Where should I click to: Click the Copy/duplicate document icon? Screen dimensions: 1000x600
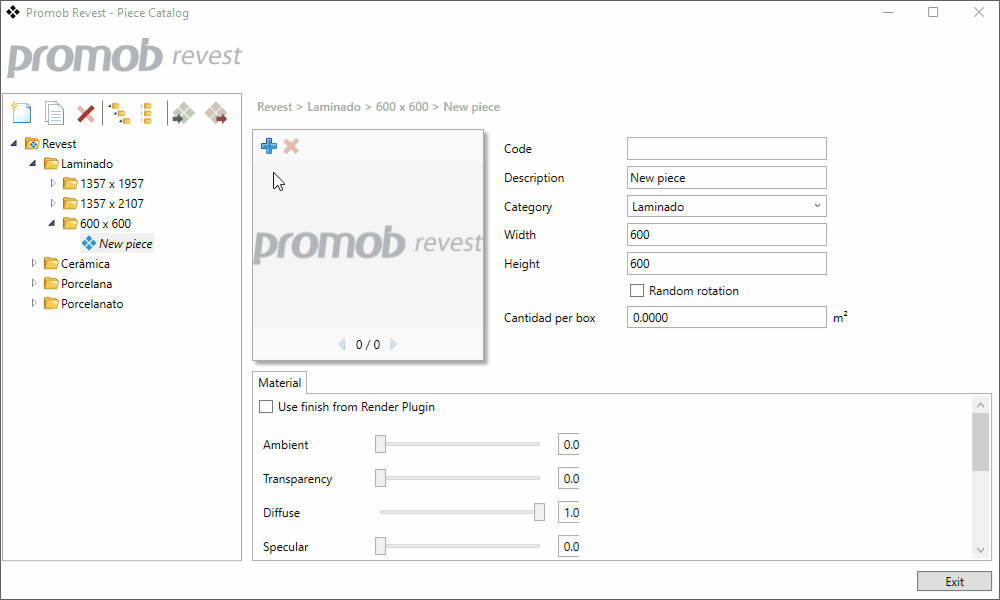54,113
